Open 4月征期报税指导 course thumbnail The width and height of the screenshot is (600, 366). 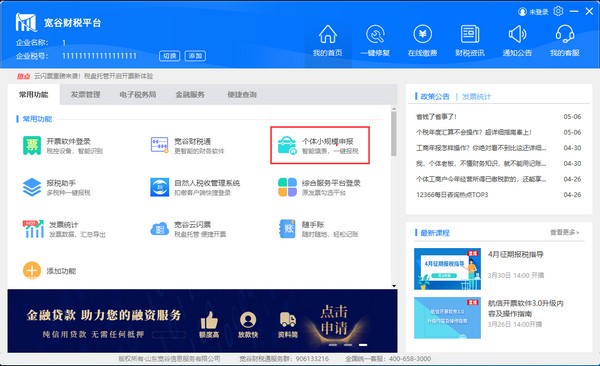tap(447, 269)
